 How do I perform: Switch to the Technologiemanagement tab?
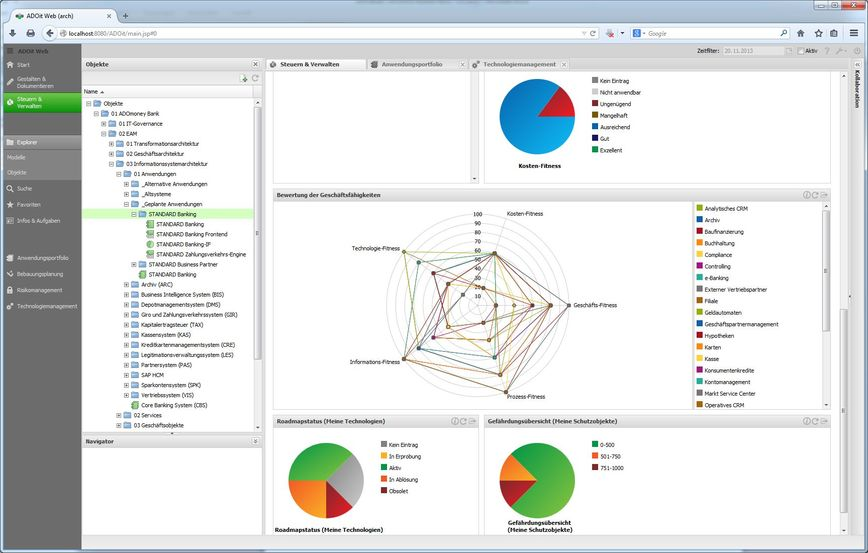(x=519, y=65)
